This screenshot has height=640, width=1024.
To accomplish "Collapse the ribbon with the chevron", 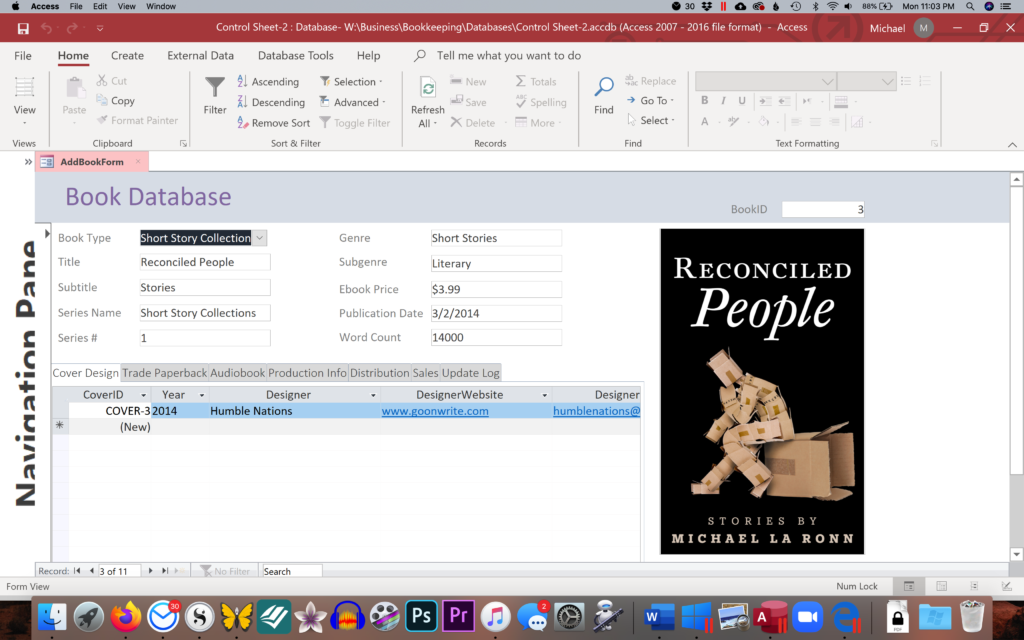I will coord(1012,144).
